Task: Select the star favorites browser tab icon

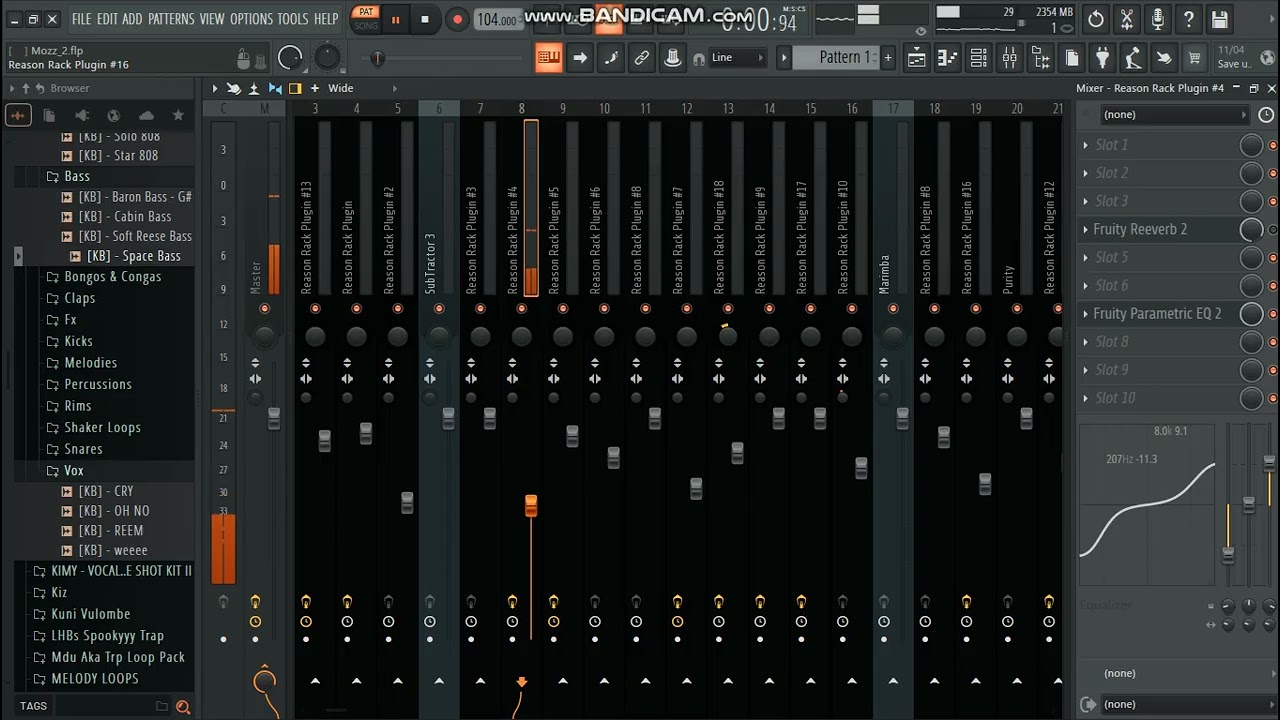Action: coord(178,115)
